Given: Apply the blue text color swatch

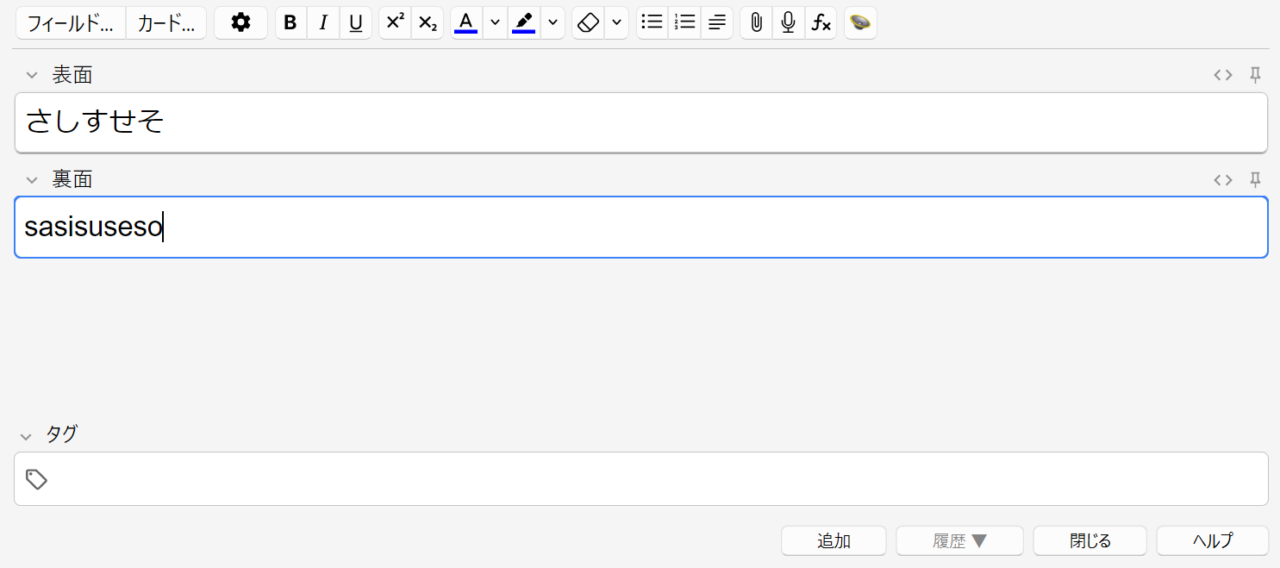Looking at the screenshot, I should [465, 23].
